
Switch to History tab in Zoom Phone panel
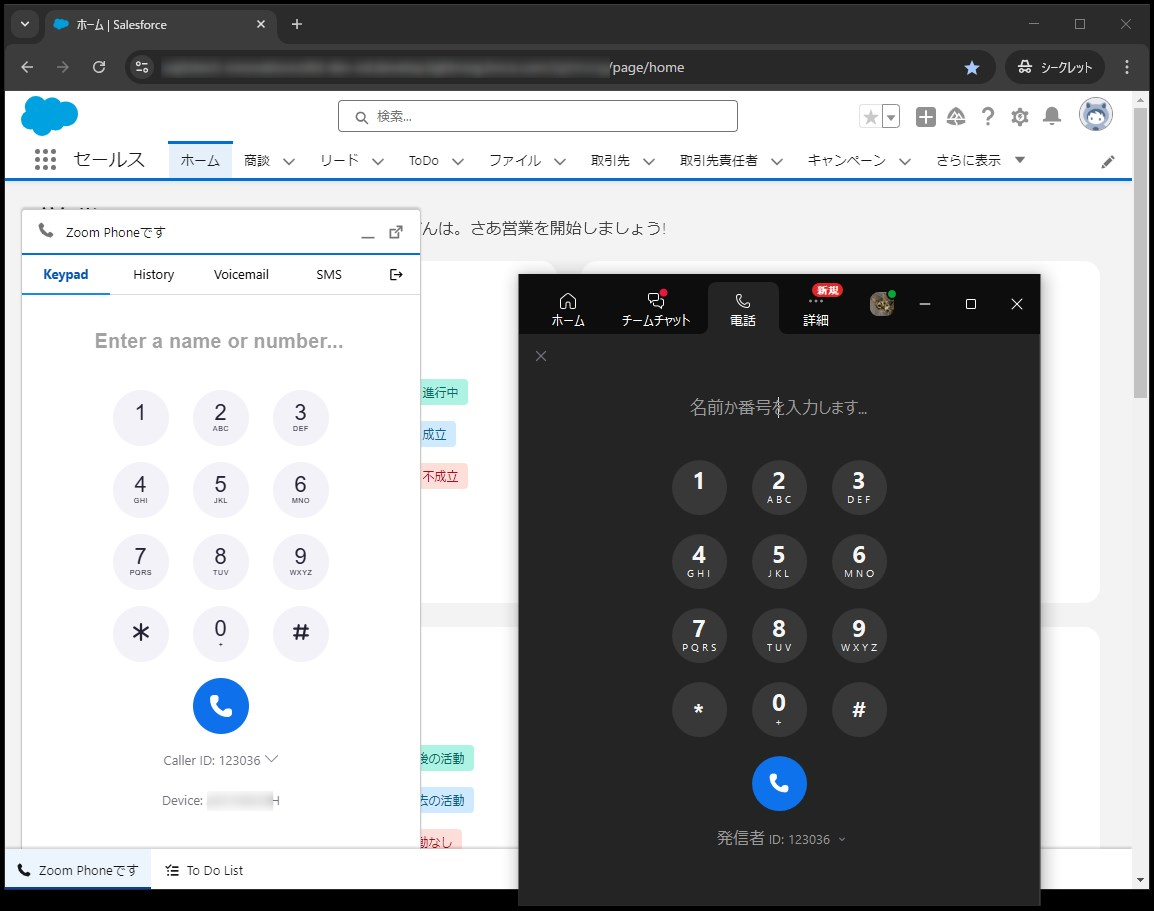153,274
